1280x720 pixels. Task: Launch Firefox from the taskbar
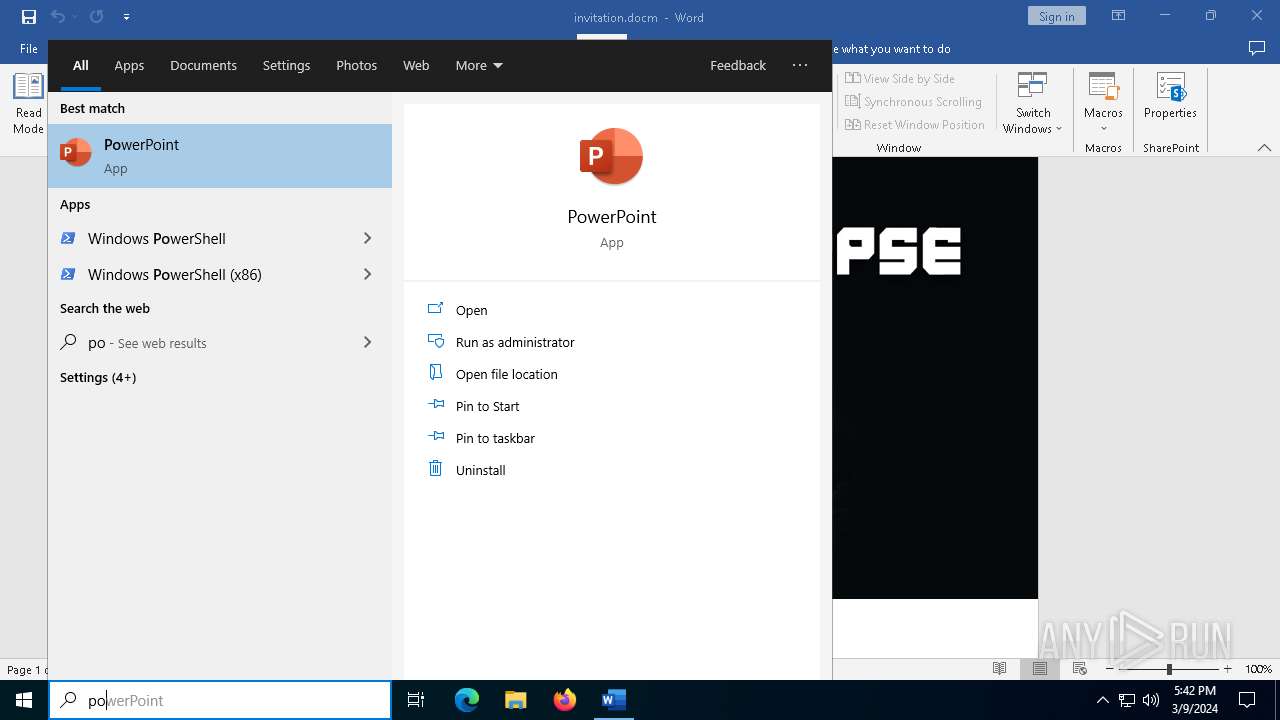pos(565,700)
